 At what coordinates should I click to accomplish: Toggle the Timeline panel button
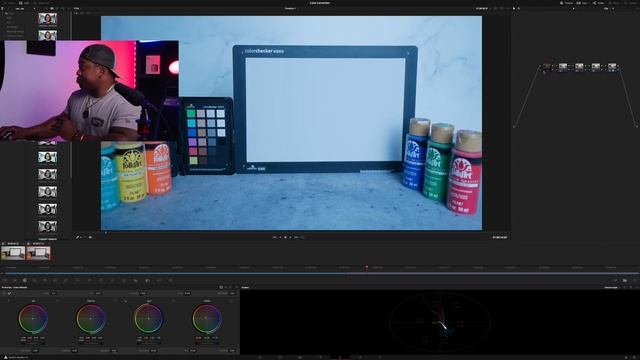[567, 3]
